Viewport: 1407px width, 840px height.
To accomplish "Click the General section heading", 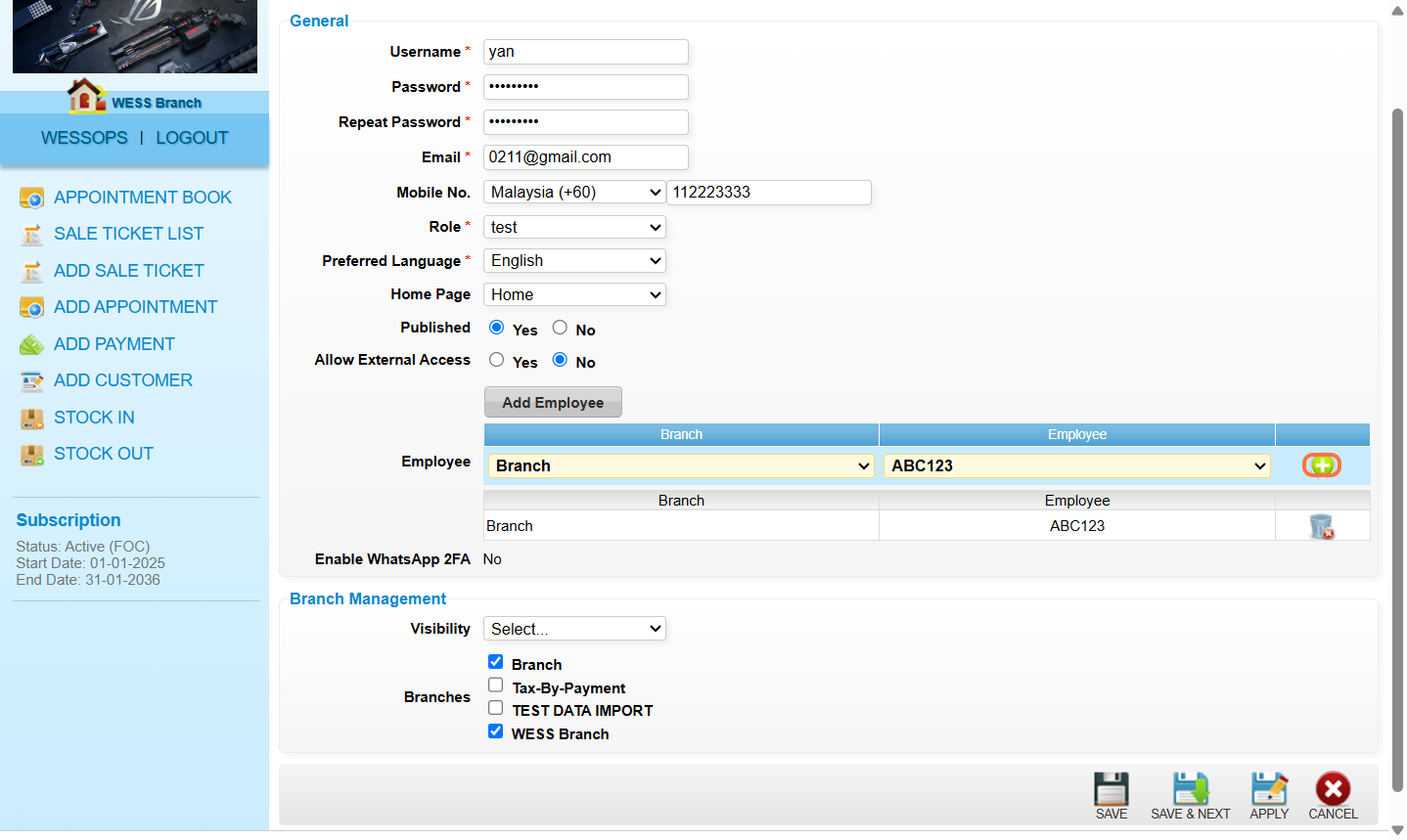I will 319,21.
